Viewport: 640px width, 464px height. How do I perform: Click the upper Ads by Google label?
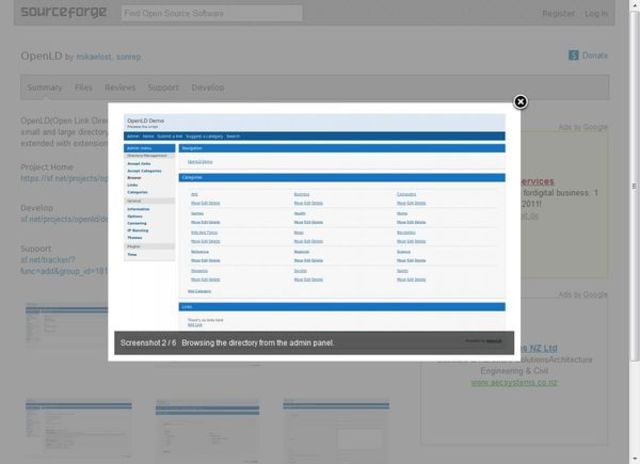[x=583, y=127]
